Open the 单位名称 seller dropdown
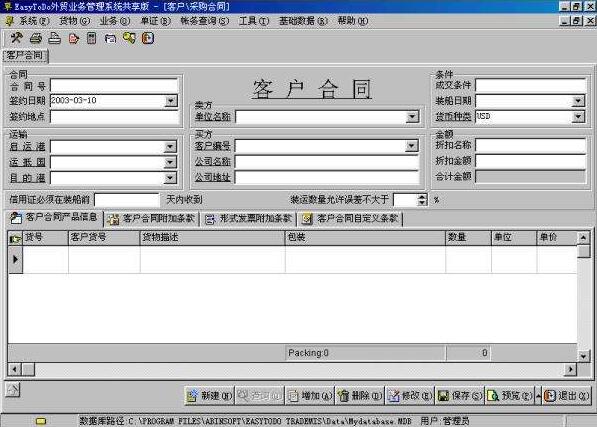Screen dimensions: 597x427 pos(412,117)
